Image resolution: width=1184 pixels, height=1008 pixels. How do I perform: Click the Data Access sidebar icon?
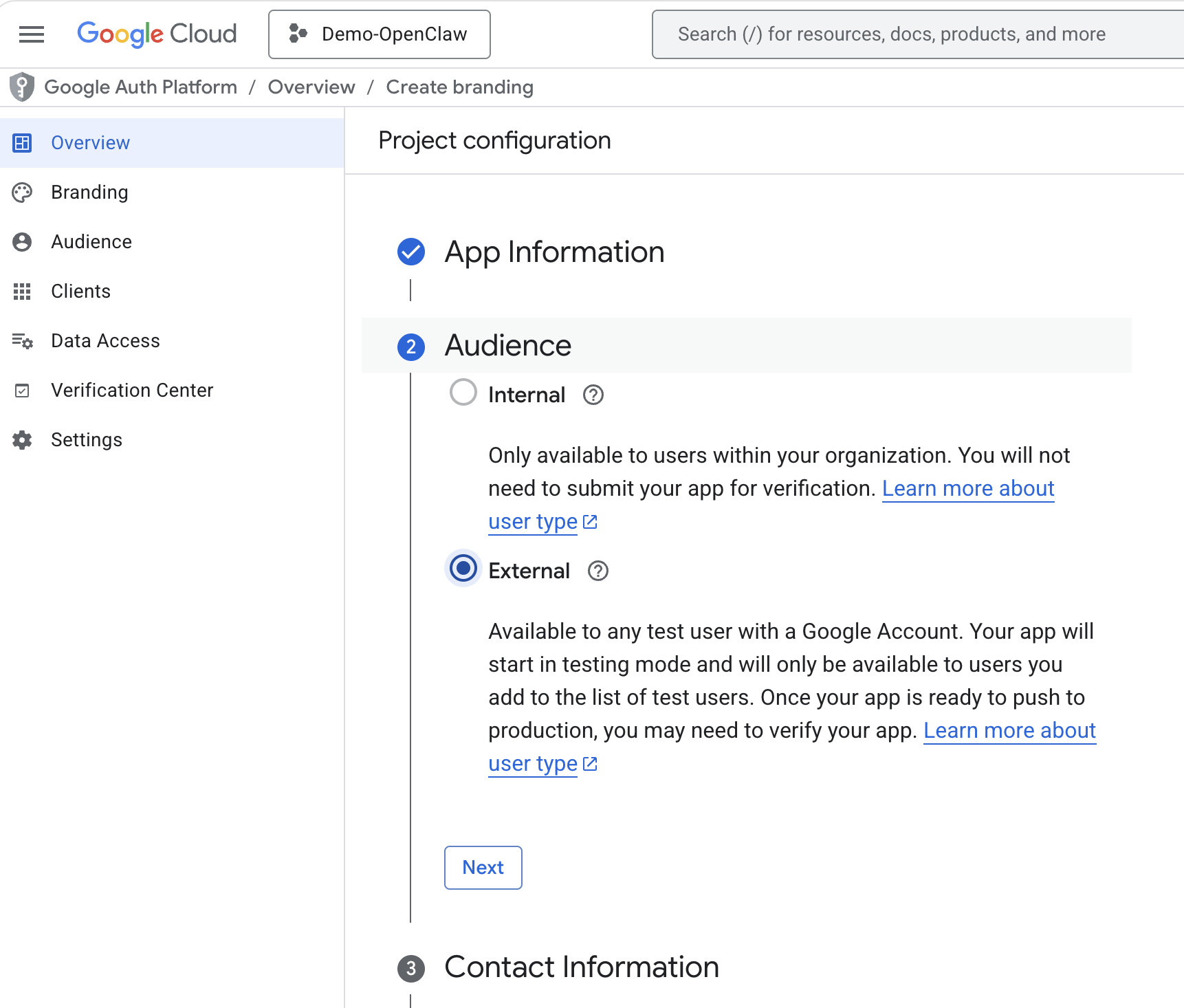click(x=23, y=340)
